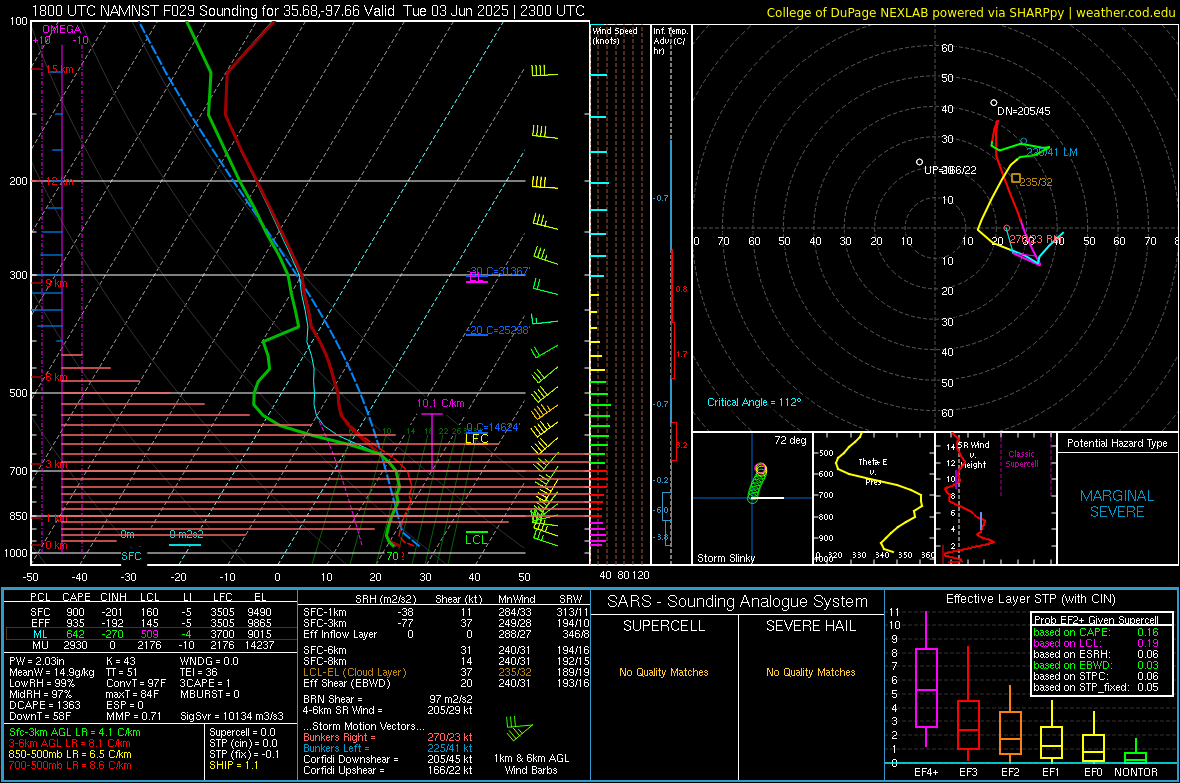Click the Inf. Temp. Adv. header
The height and width of the screenshot is (783, 1180).
click(x=670, y=41)
